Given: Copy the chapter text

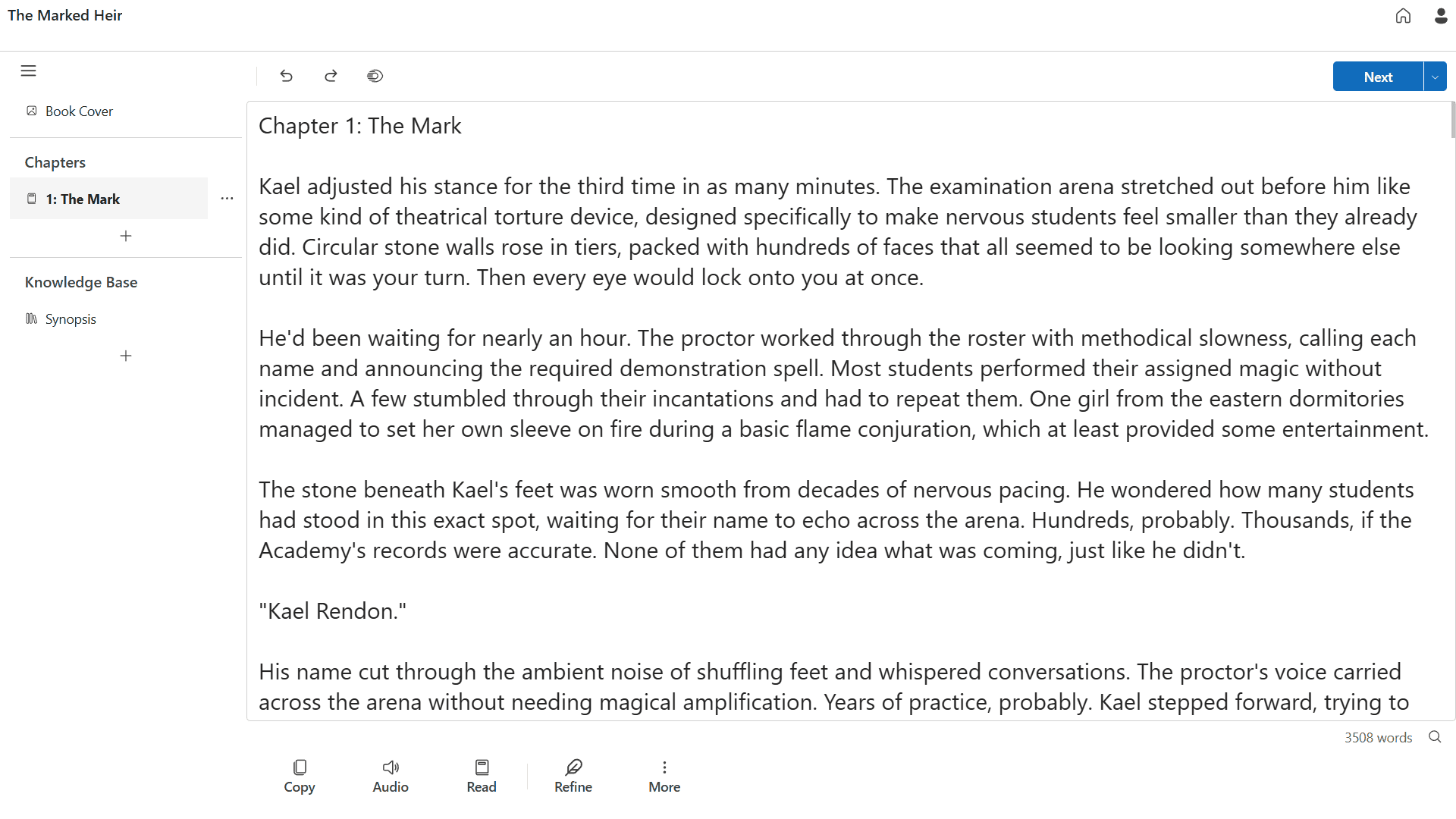Looking at the screenshot, I should point(300,777).
